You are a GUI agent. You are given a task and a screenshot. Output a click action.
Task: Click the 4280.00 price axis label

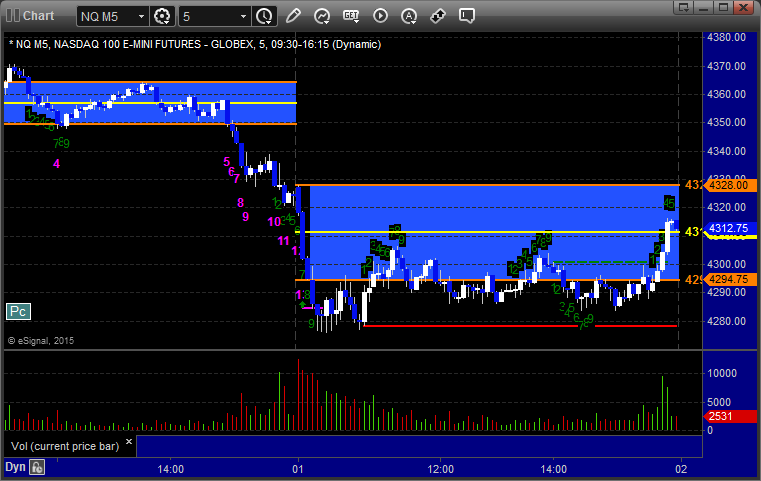click(727, 321)
